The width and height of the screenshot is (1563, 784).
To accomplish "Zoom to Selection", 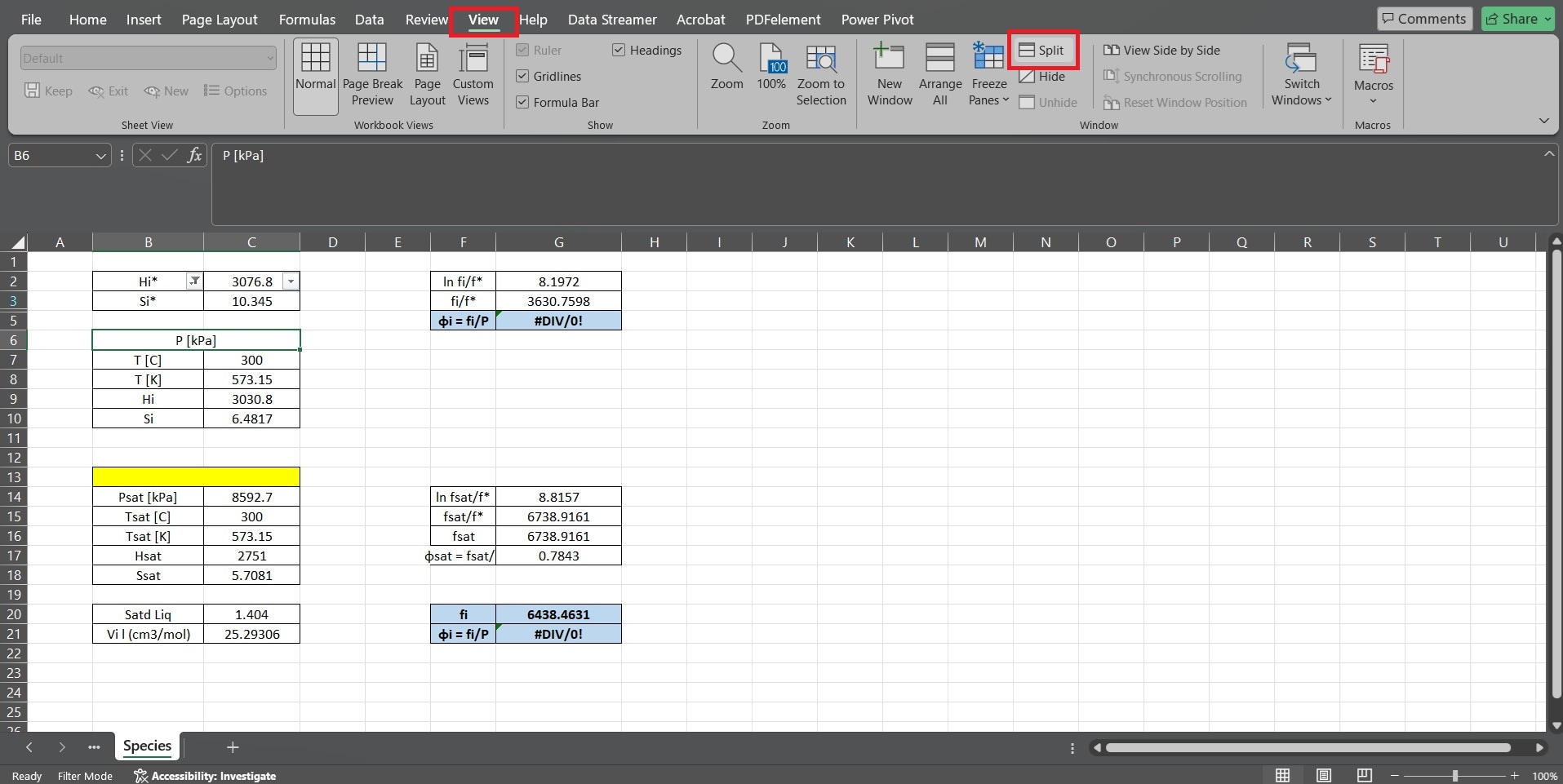I will click(821, 75).
